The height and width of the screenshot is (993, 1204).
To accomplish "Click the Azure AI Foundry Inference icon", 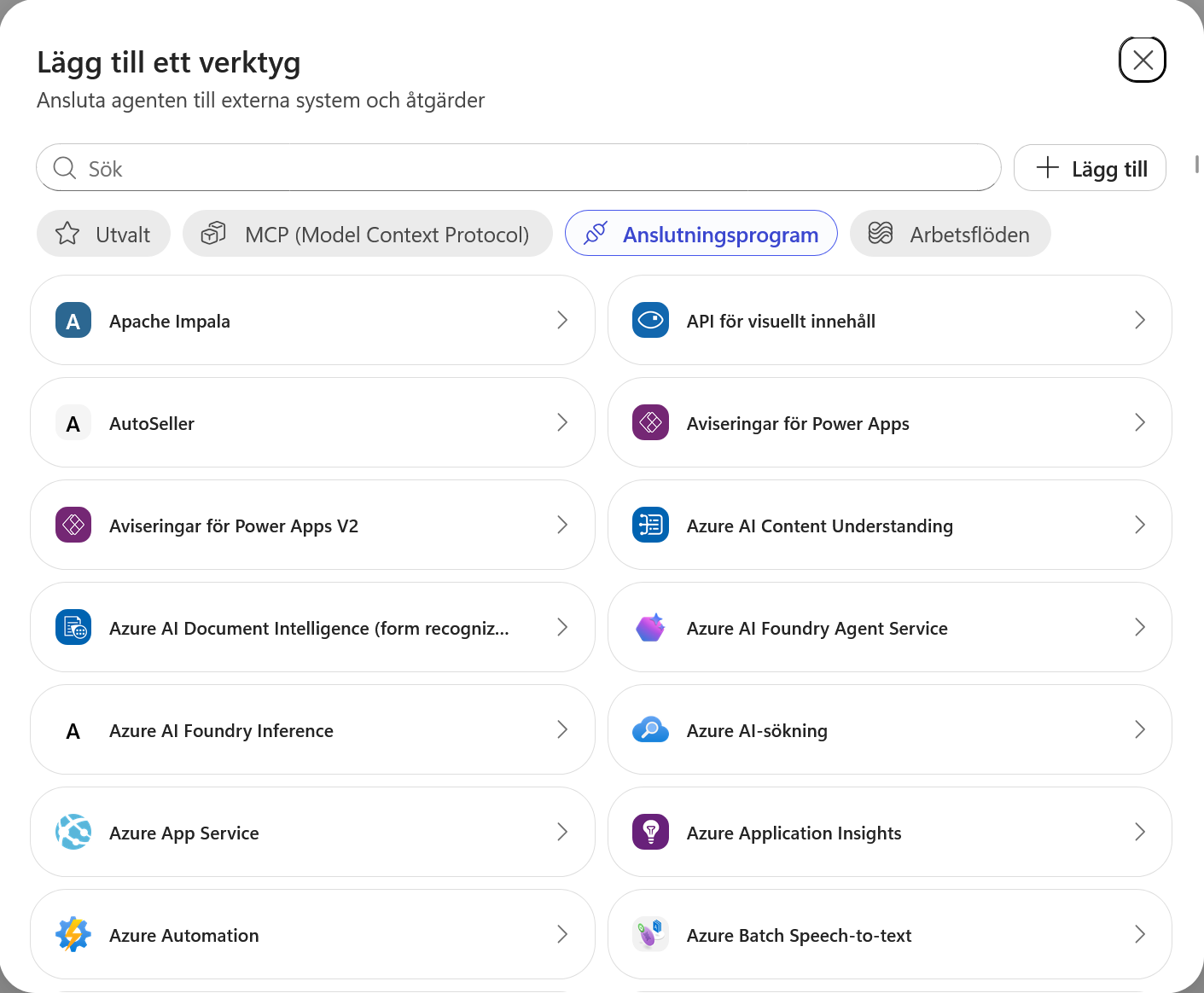I will pos(73,730).
